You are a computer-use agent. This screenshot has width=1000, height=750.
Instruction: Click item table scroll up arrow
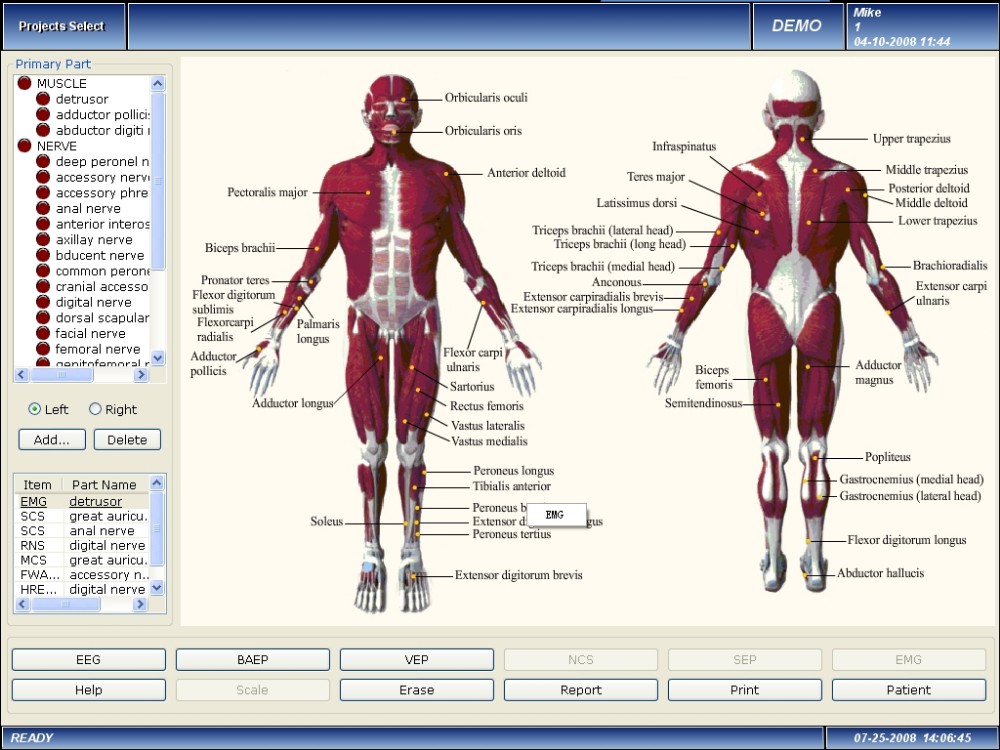tap(157, 483)
